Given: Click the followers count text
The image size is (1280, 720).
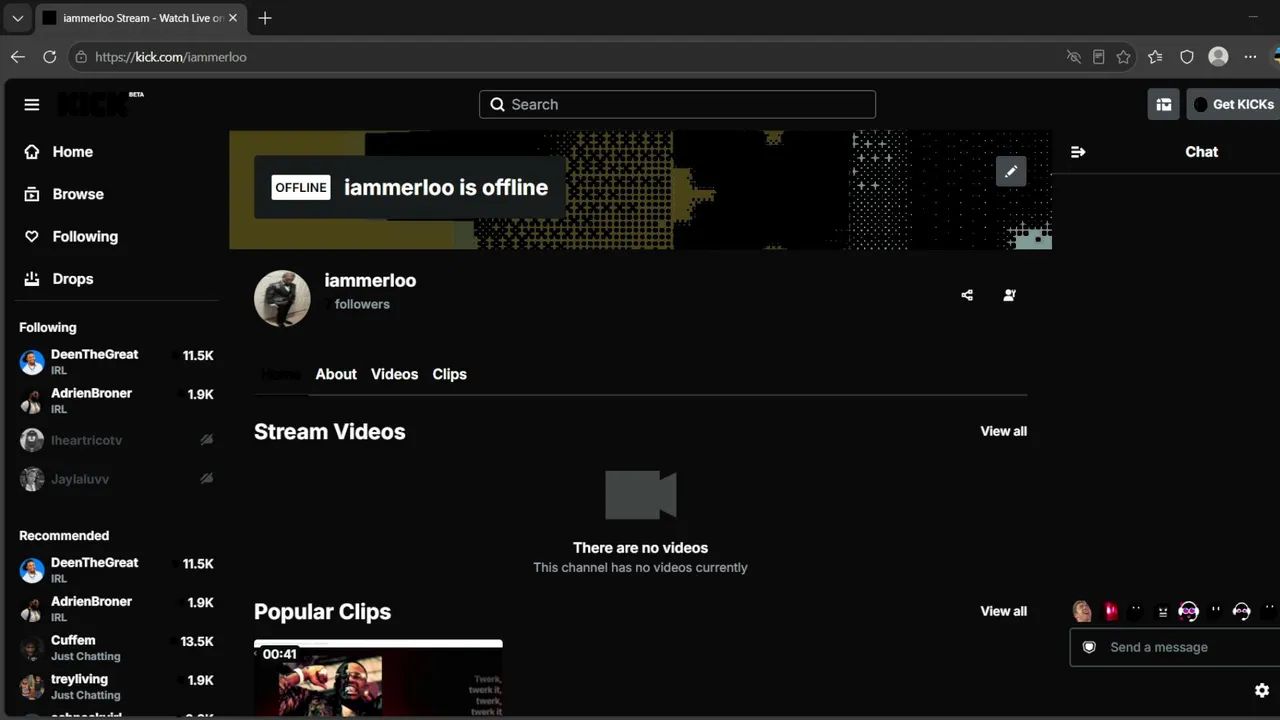Looking at the screenshot, I should point(357,304).
